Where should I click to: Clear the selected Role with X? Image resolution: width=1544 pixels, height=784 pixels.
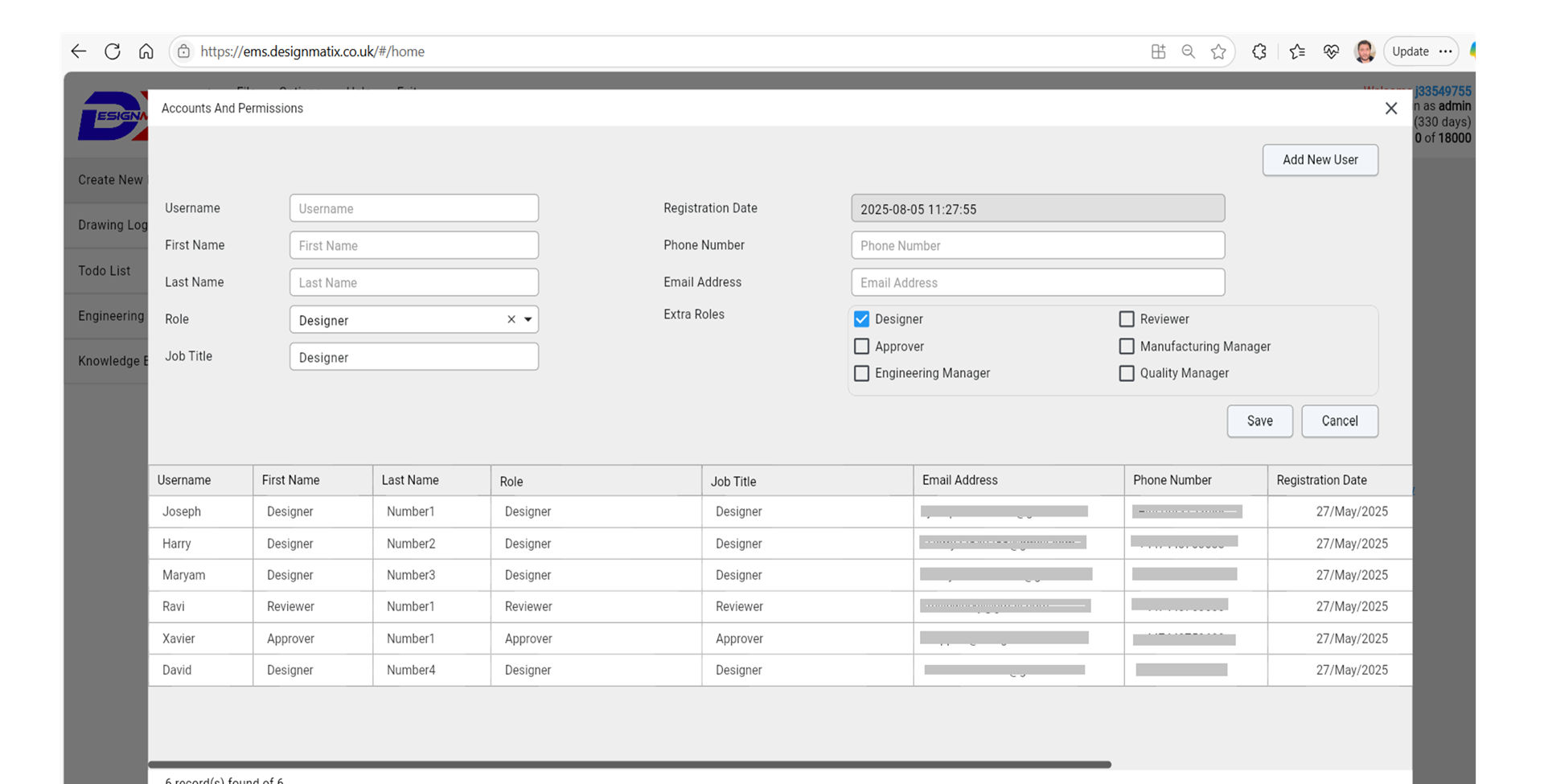[511, 319]
